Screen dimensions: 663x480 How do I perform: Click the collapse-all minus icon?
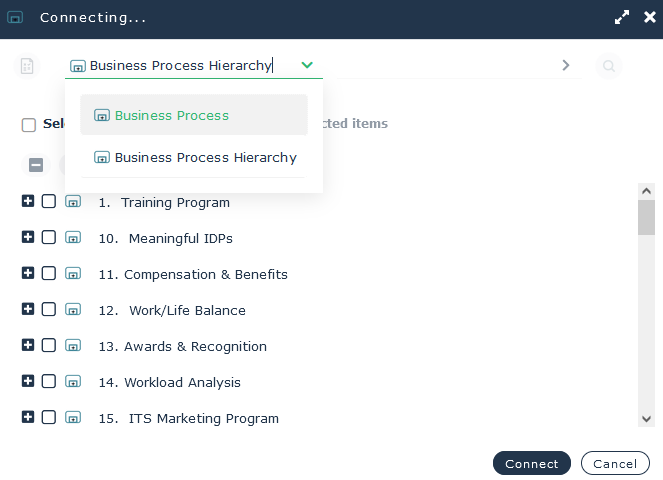coord(36,165)
